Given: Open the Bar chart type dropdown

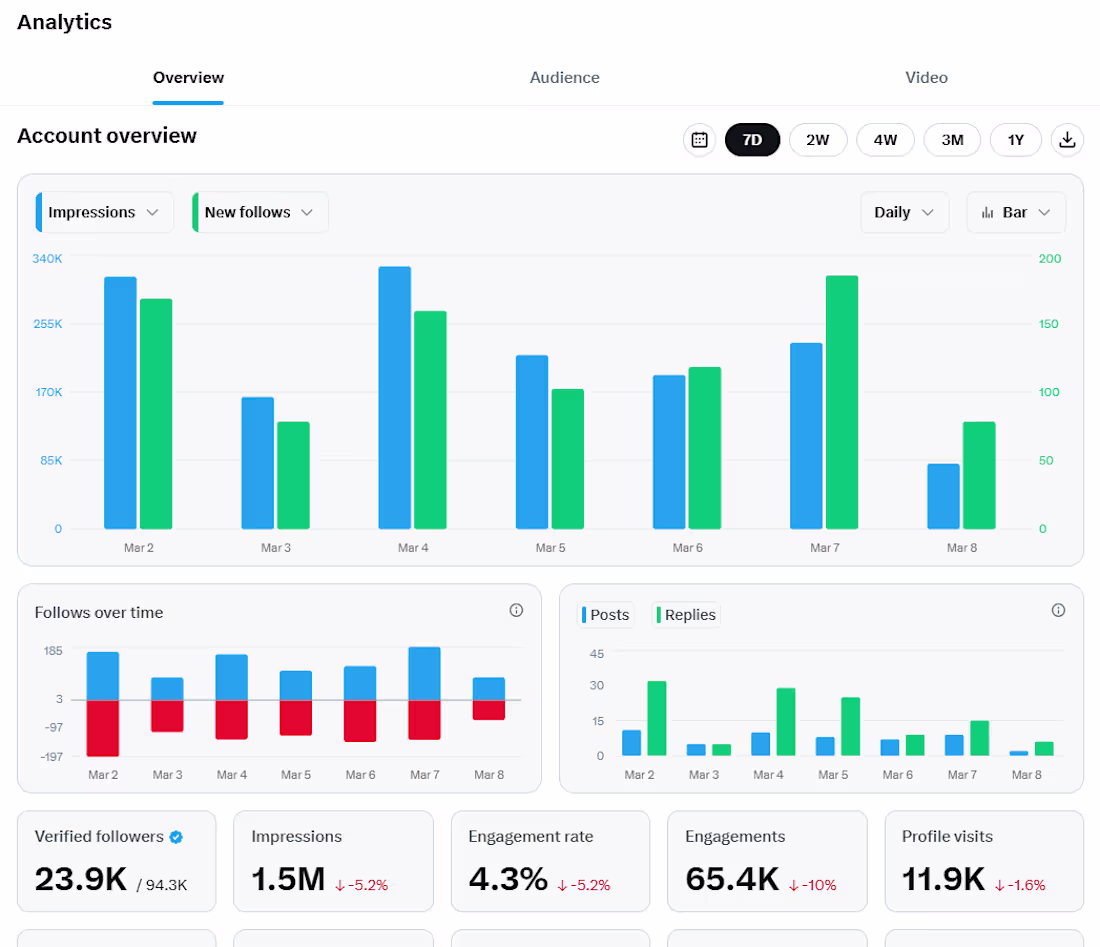Looking at the screenshot, I should (1016, 213).
